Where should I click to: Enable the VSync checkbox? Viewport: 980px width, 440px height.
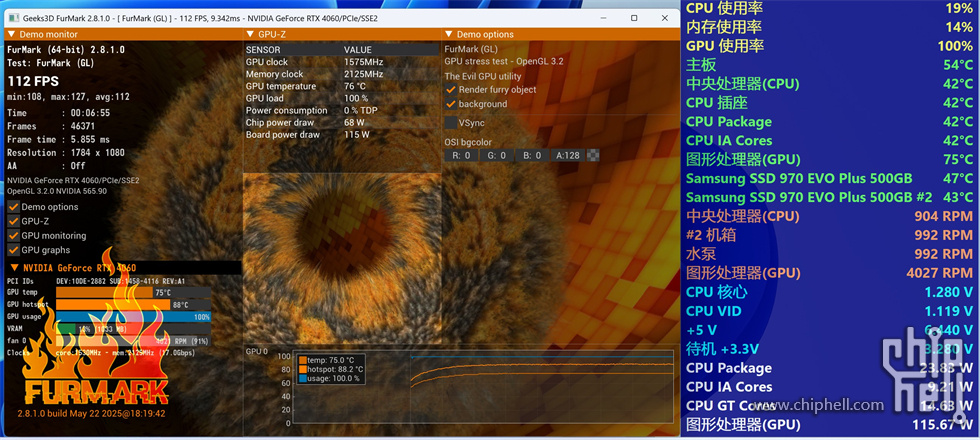(451, 122)
